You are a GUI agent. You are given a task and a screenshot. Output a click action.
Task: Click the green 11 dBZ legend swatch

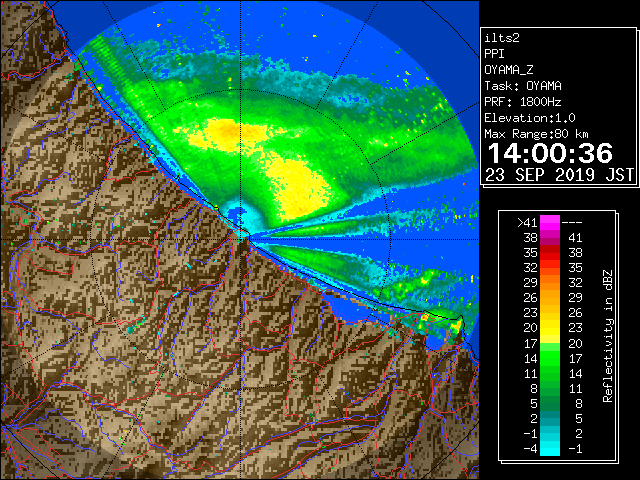point(550,373)
